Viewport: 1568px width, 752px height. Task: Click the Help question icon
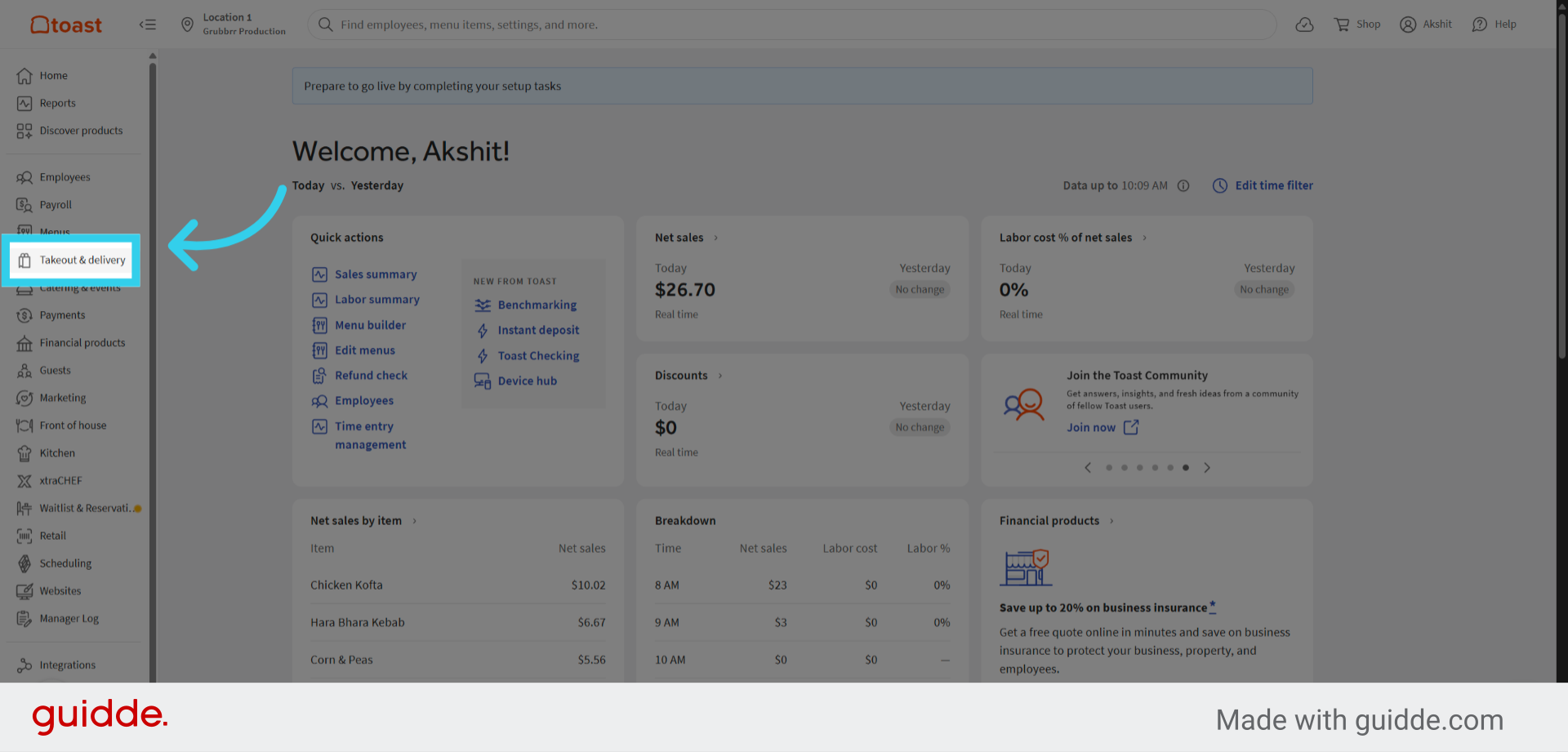tap(1480, 24)
